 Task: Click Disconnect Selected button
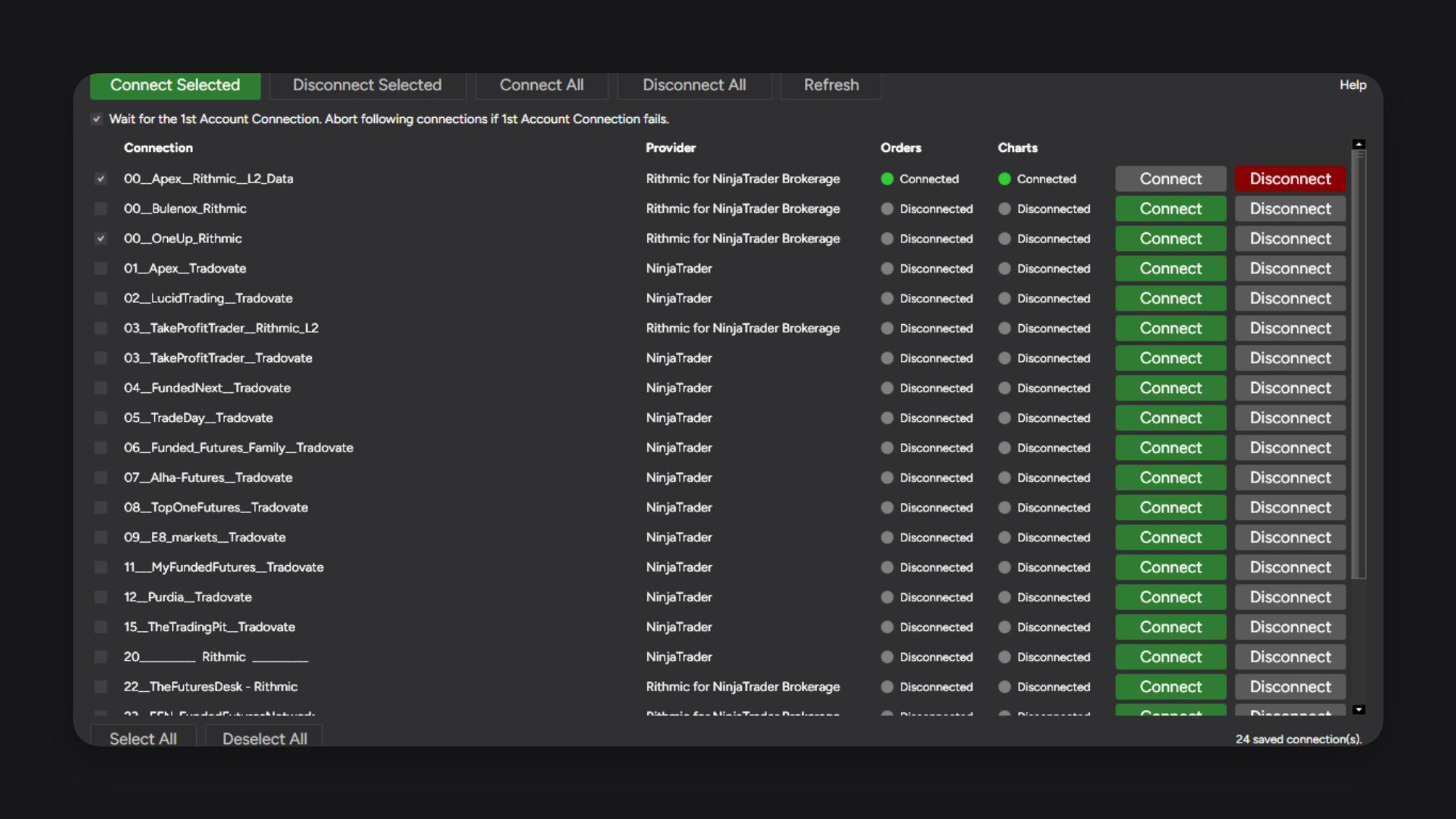tap(367, 85)
